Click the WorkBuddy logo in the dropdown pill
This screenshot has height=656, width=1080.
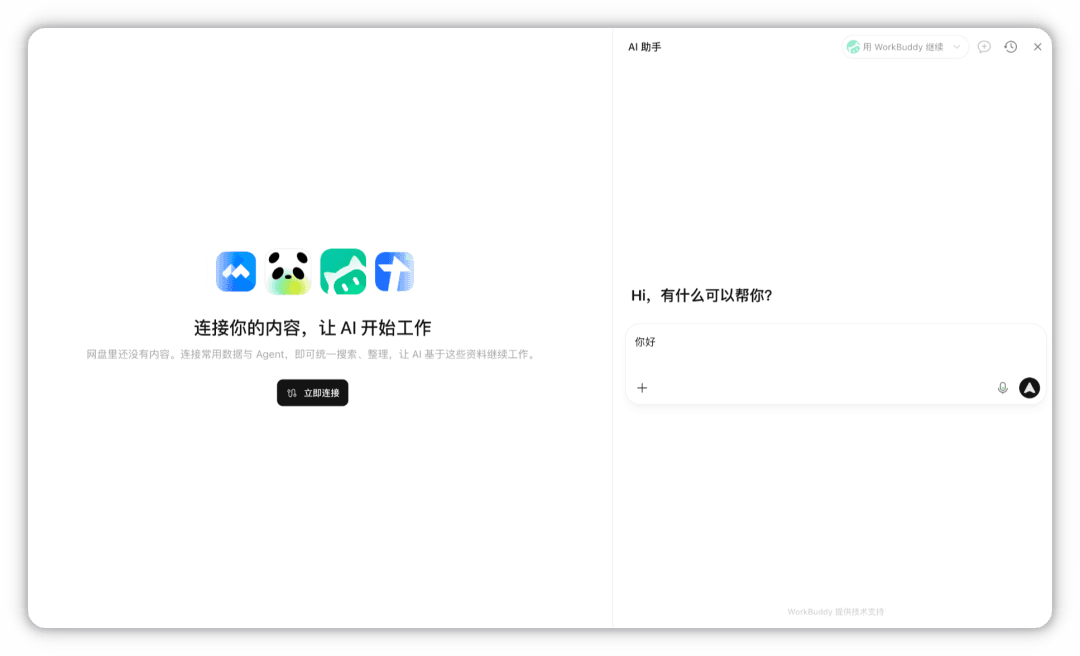[853, 47]
